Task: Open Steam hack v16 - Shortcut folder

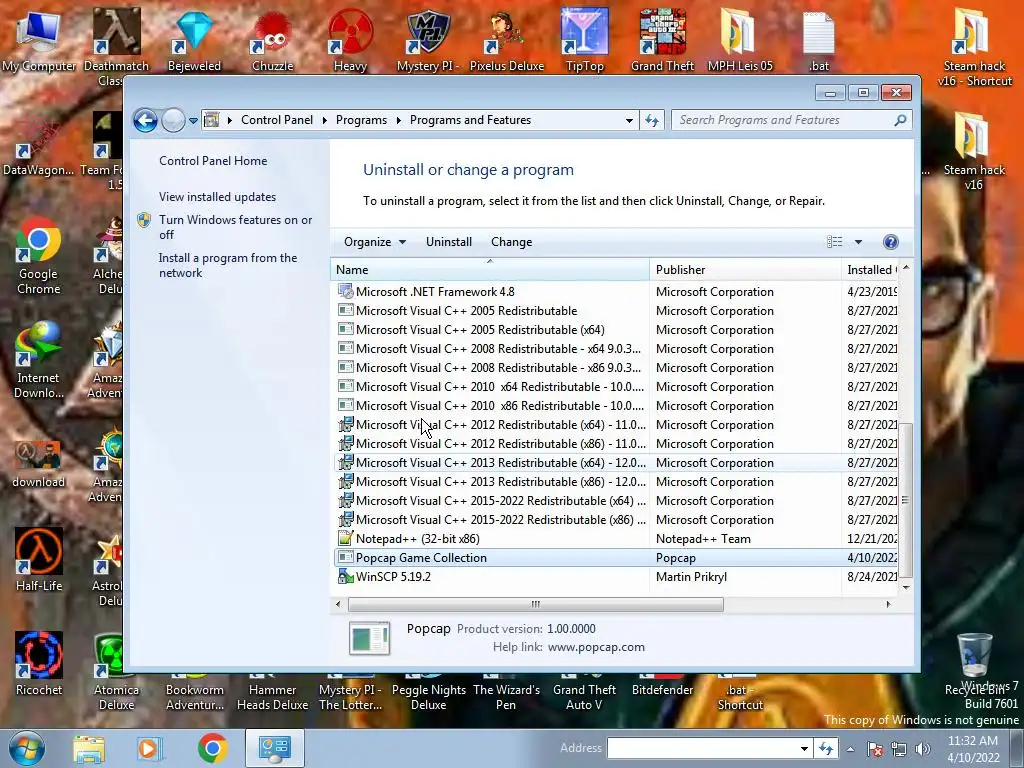Action: click(x=974, y=48)
